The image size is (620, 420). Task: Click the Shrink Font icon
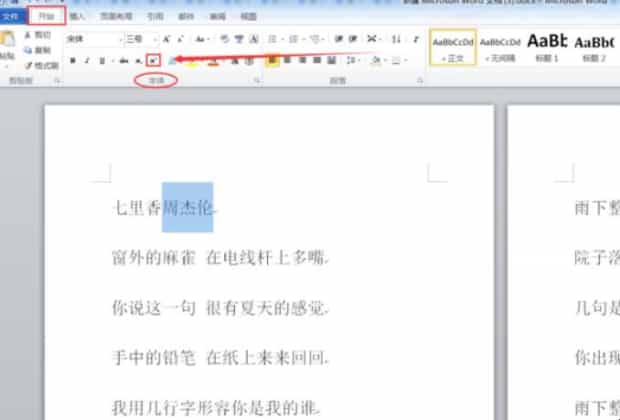click(x=181, y=39)
